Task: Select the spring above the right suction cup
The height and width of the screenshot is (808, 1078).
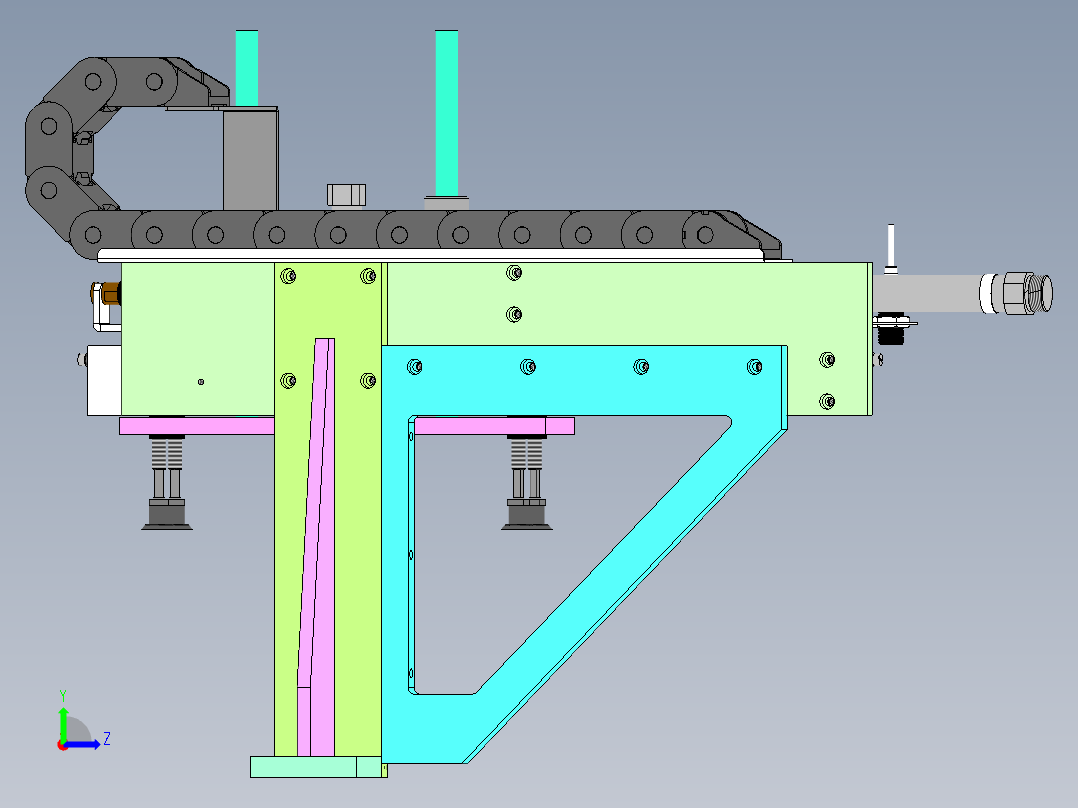Action: click(527, 453)
